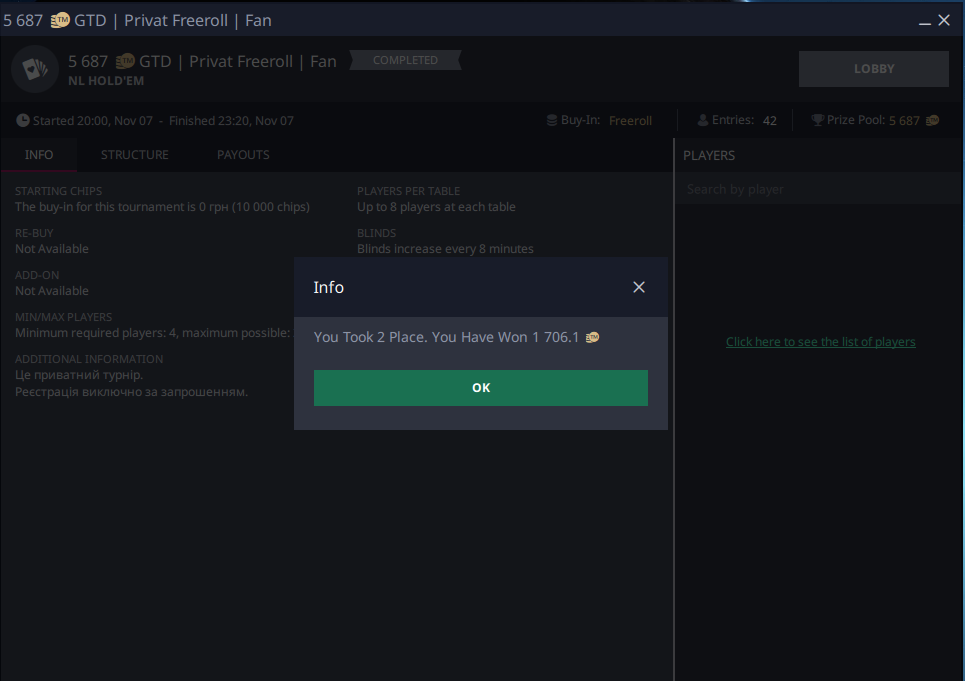Close the Info popup with its X
965x681 pixels.
(639, 287)
